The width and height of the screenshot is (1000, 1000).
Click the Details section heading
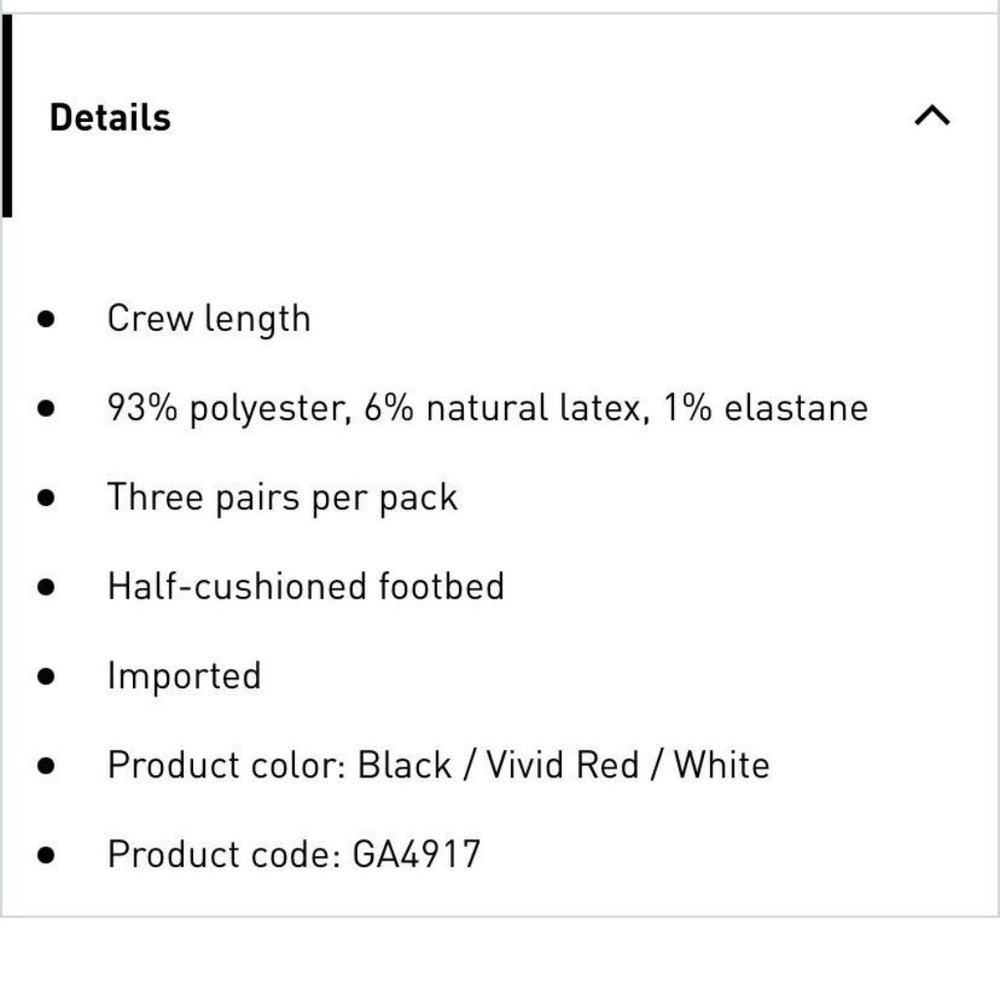point(110,117)
